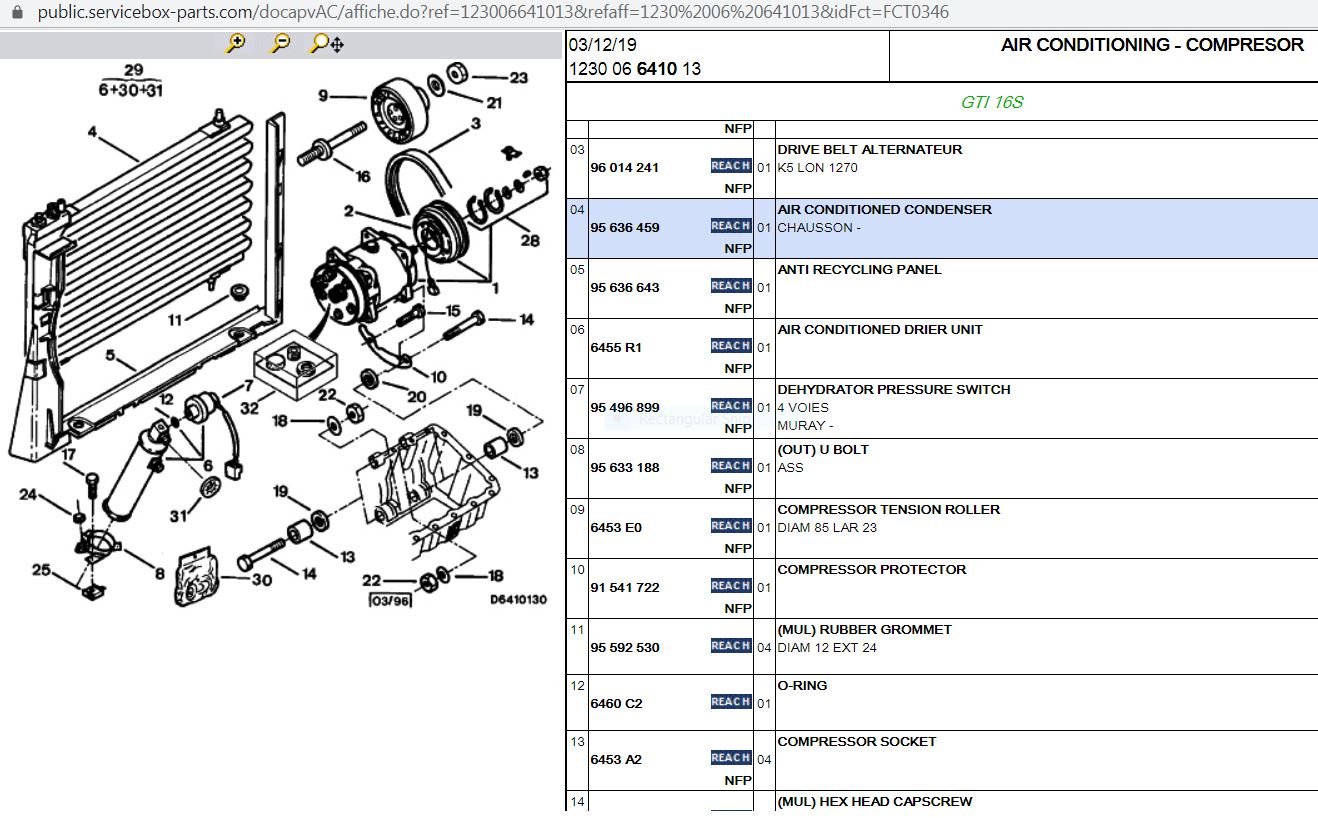Screen dimensions: 1318x818
Task: Open REACH badge for part 96 014 241
Action: click(x=731, y=166)
